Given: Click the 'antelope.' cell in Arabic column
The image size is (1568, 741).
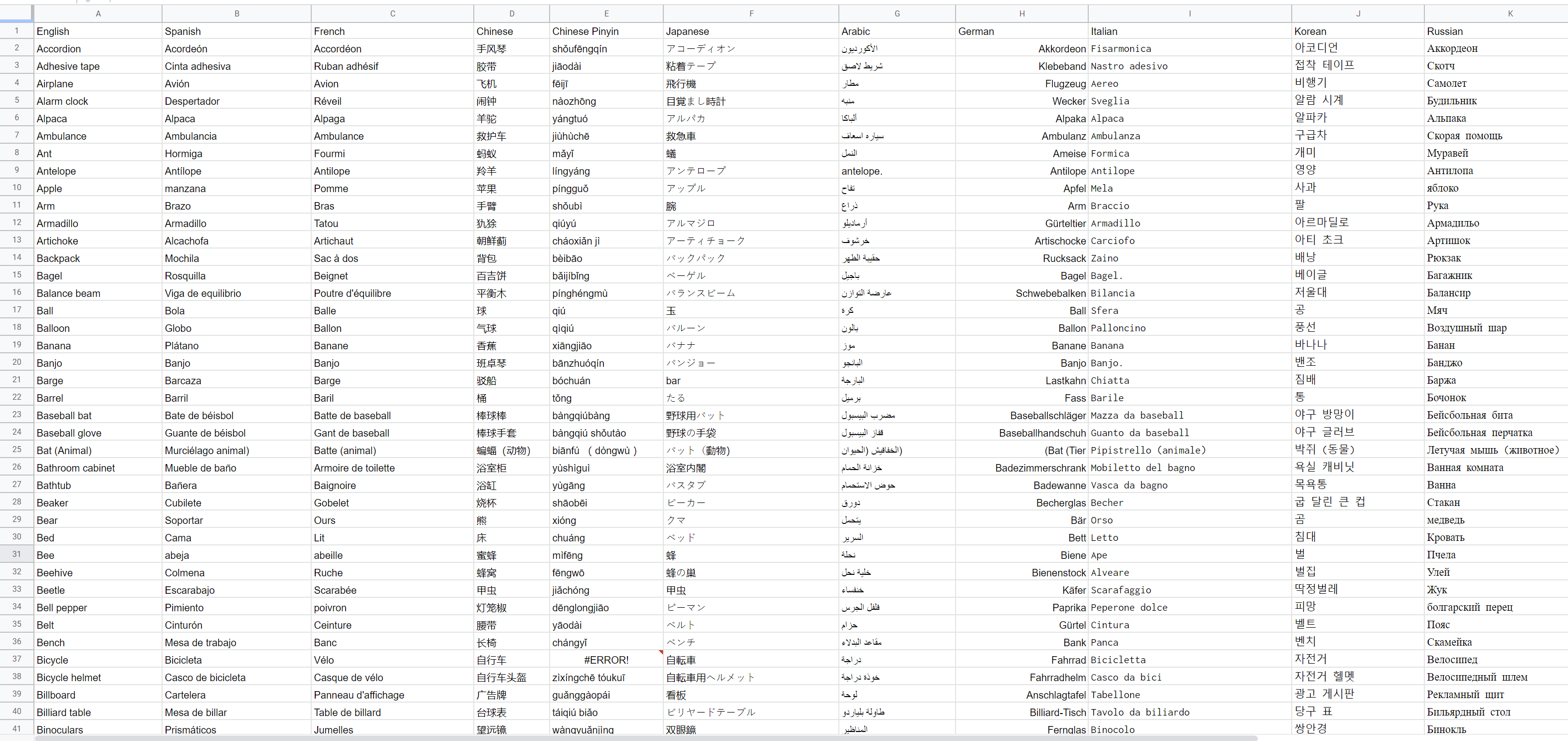Looking at the screenshot, I should [861, 171].
